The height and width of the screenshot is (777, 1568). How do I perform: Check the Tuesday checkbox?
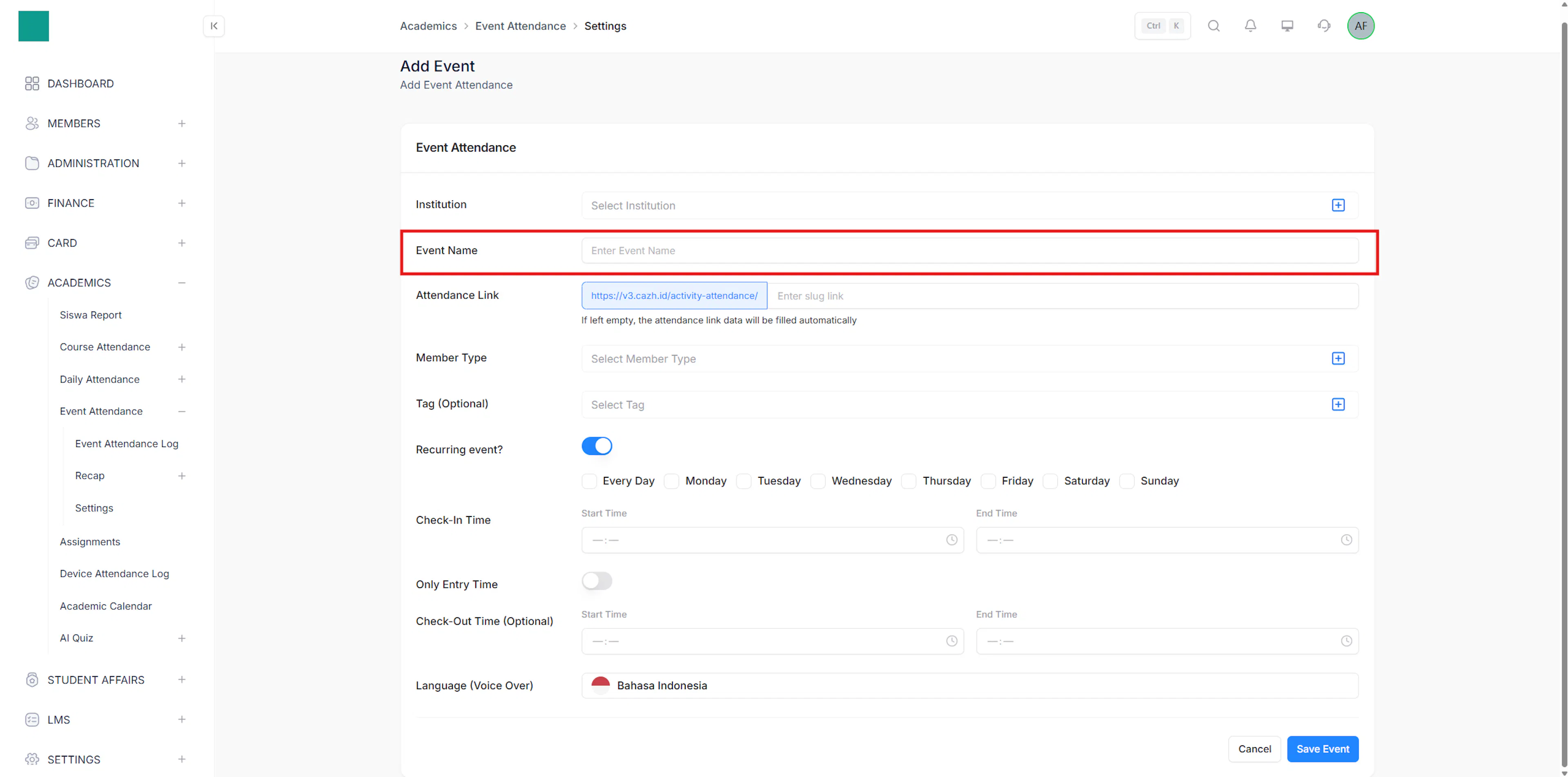[x=744, y=481]
